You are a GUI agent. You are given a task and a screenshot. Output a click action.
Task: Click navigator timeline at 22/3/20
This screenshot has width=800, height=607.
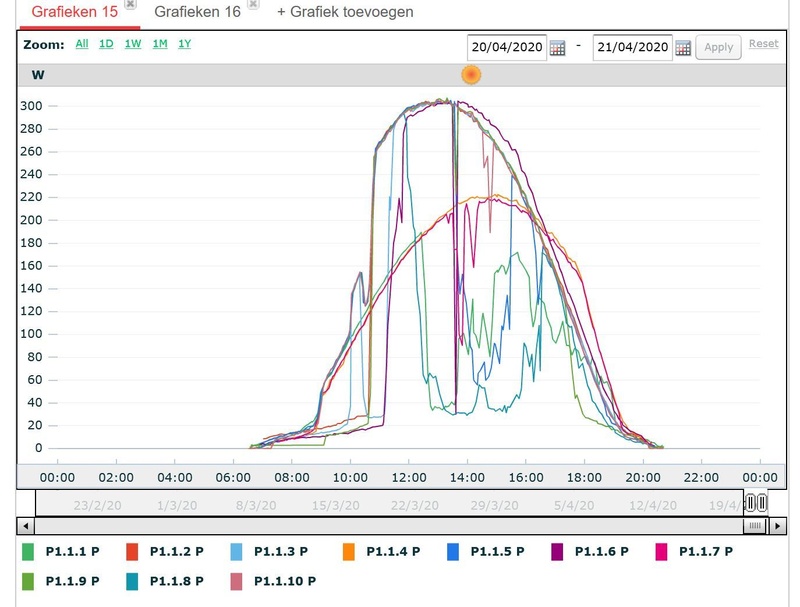(x=415, y=505)
